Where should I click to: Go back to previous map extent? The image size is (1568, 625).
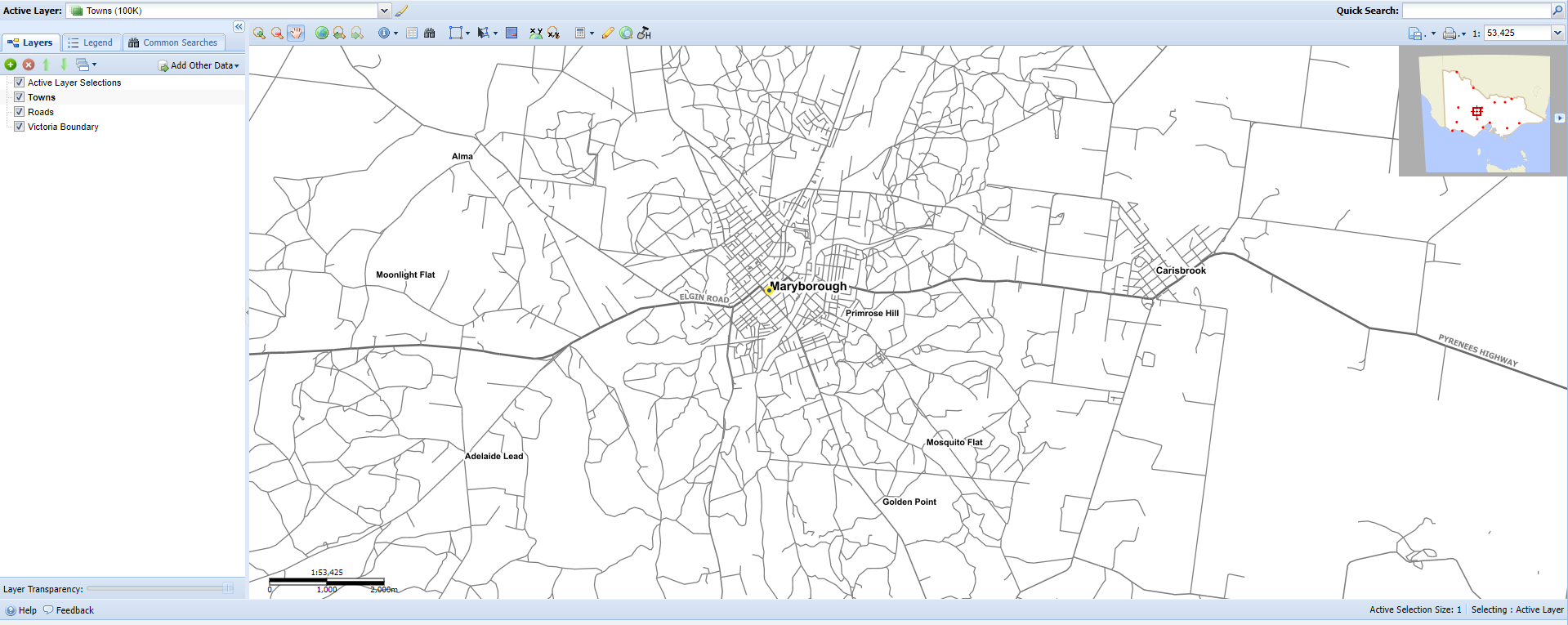coord(339,33)
